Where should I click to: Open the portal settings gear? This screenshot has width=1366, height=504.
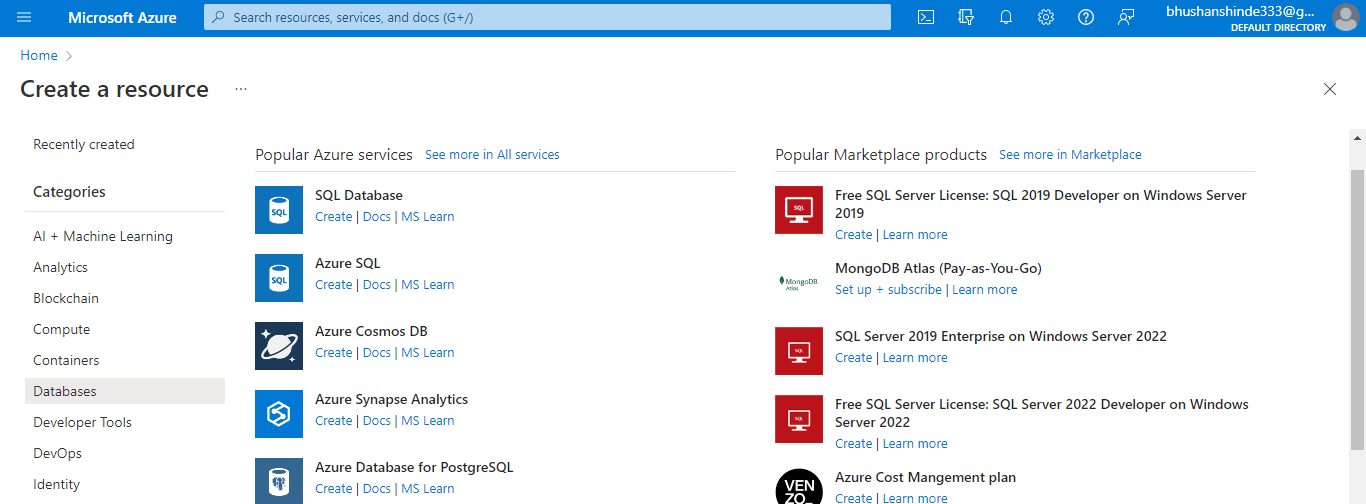(1046, 17)
